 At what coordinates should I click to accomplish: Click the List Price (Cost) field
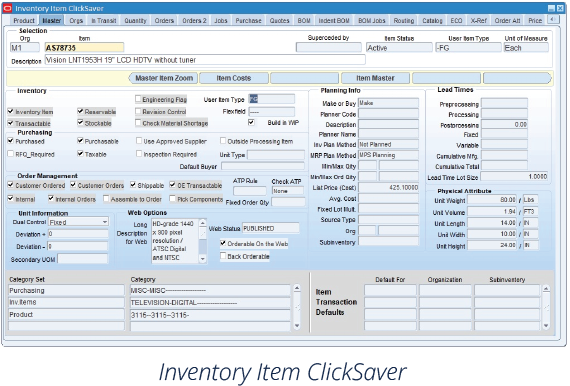(388, 188)
